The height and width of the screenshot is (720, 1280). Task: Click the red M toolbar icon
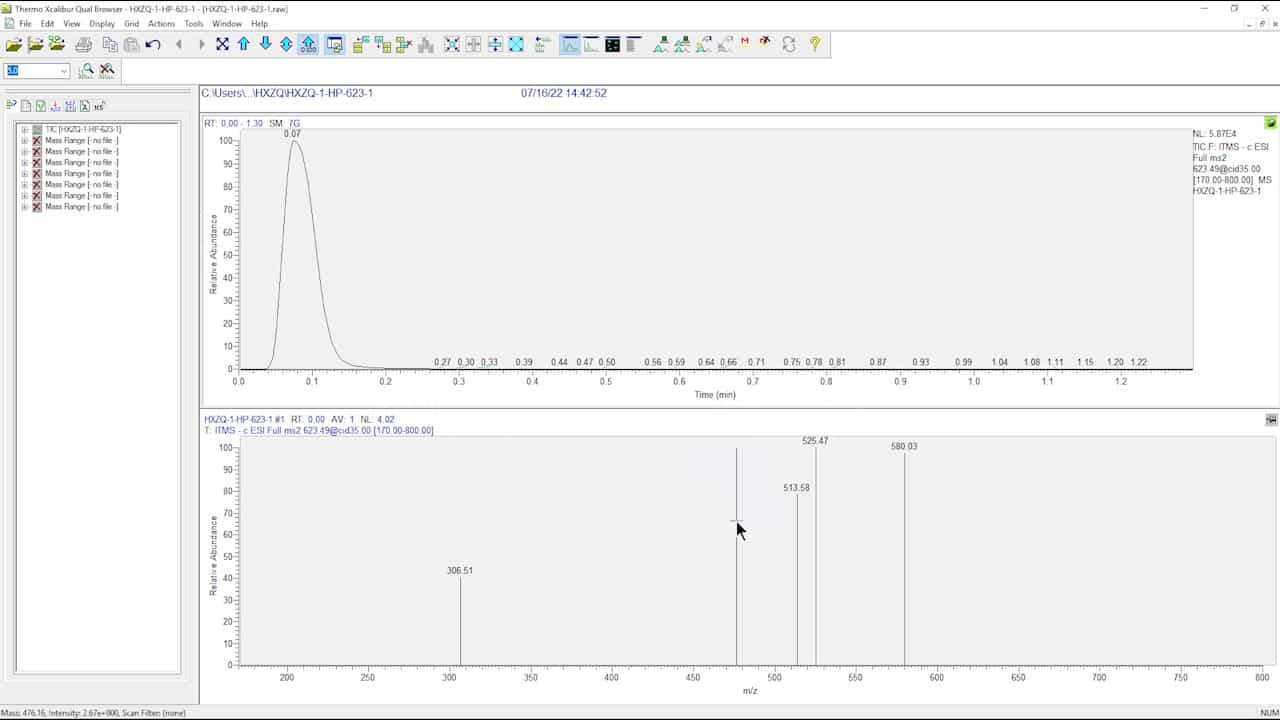click(x=745, y=43)
